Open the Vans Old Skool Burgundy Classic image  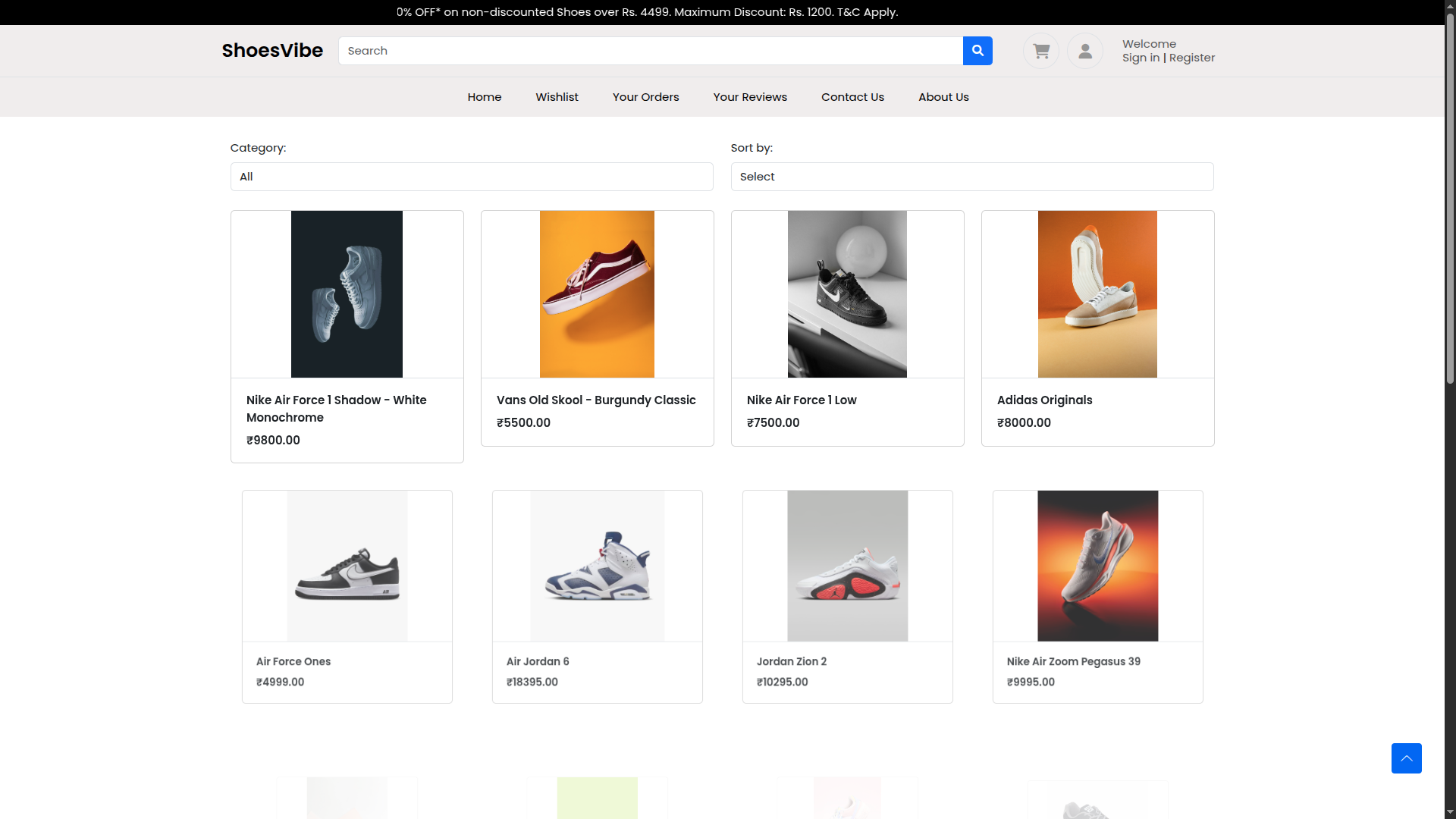(597, 294)
